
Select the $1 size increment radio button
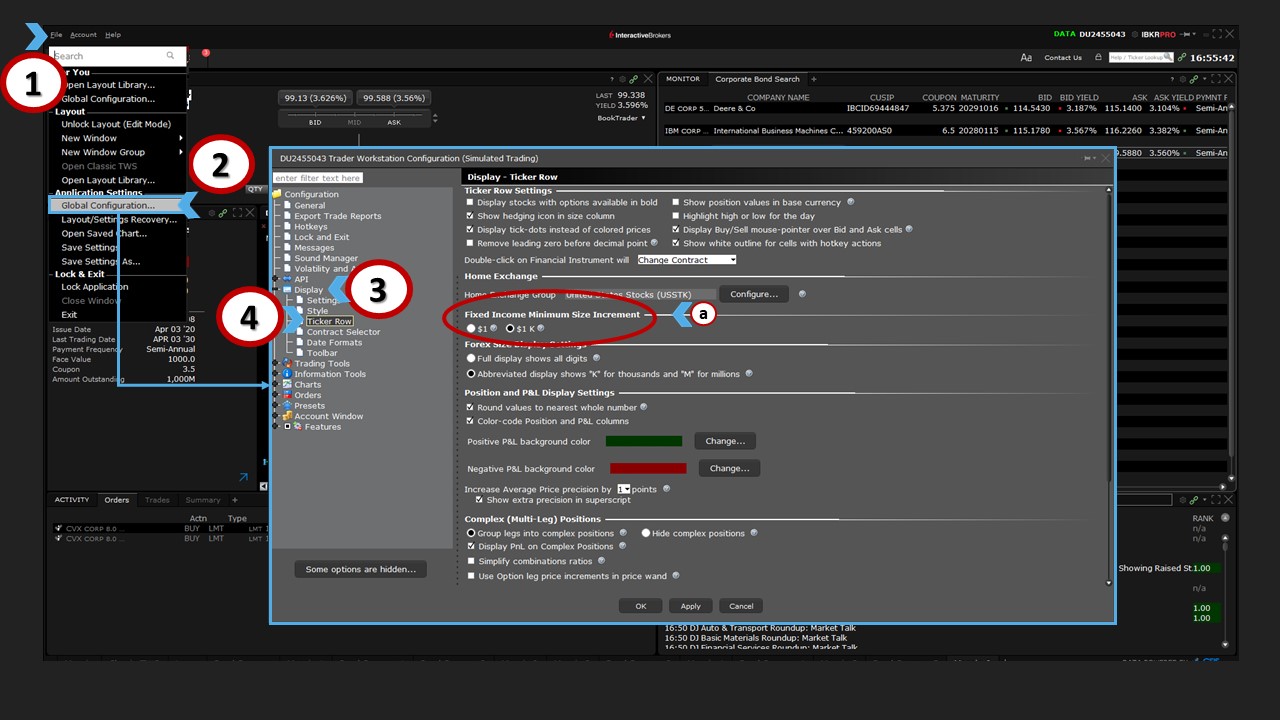tap(471, 328)
